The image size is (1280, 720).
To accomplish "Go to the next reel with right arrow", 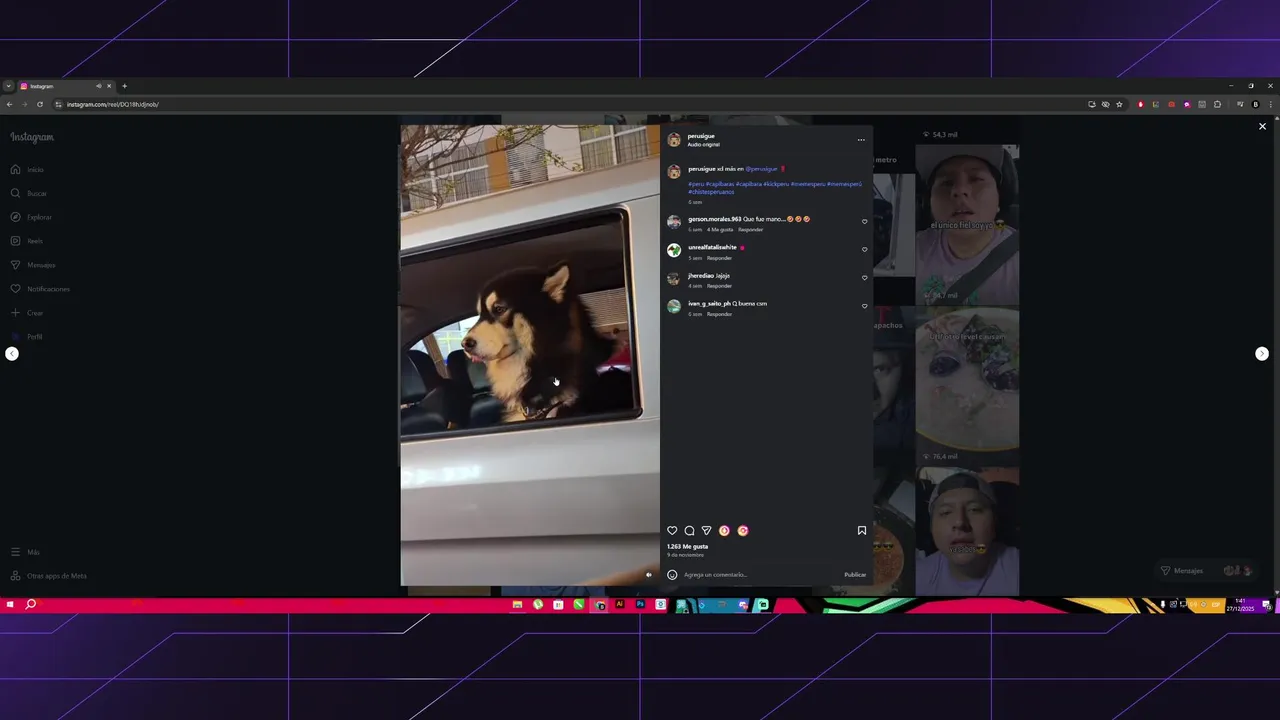I will point(1262,354).
